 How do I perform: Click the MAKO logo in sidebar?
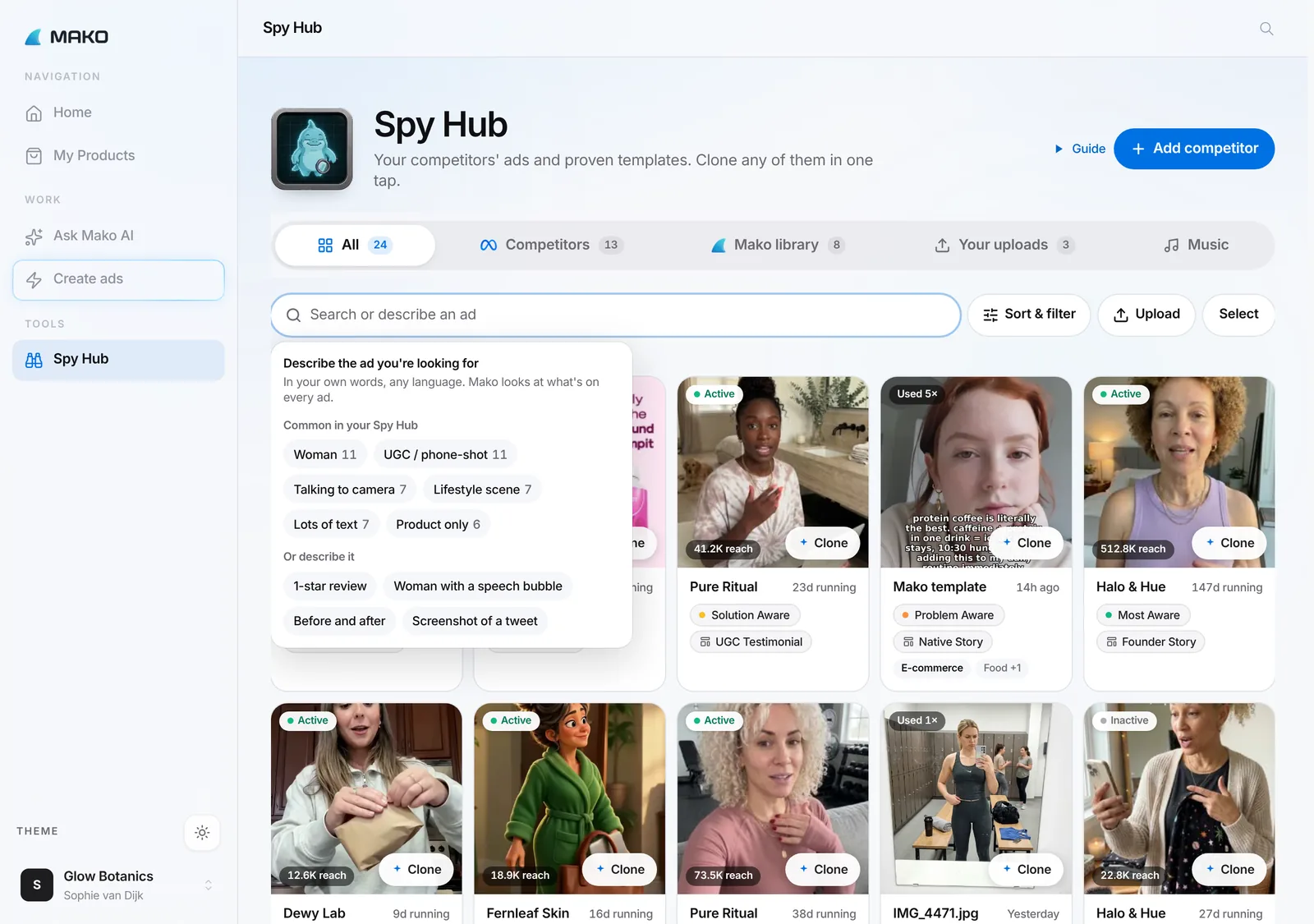[67, 37]
